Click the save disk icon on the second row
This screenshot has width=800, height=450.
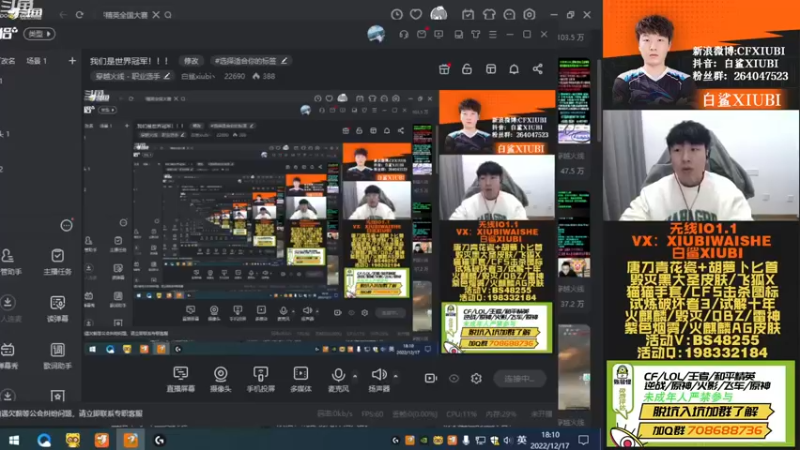tap(459, 34)
